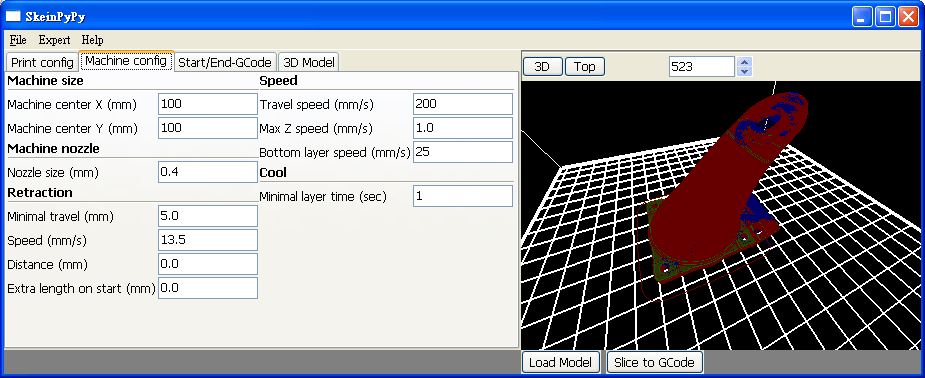Open the File menu
Image resolution: width=925 pixels, height=378 pixels.
coord(18,40)
